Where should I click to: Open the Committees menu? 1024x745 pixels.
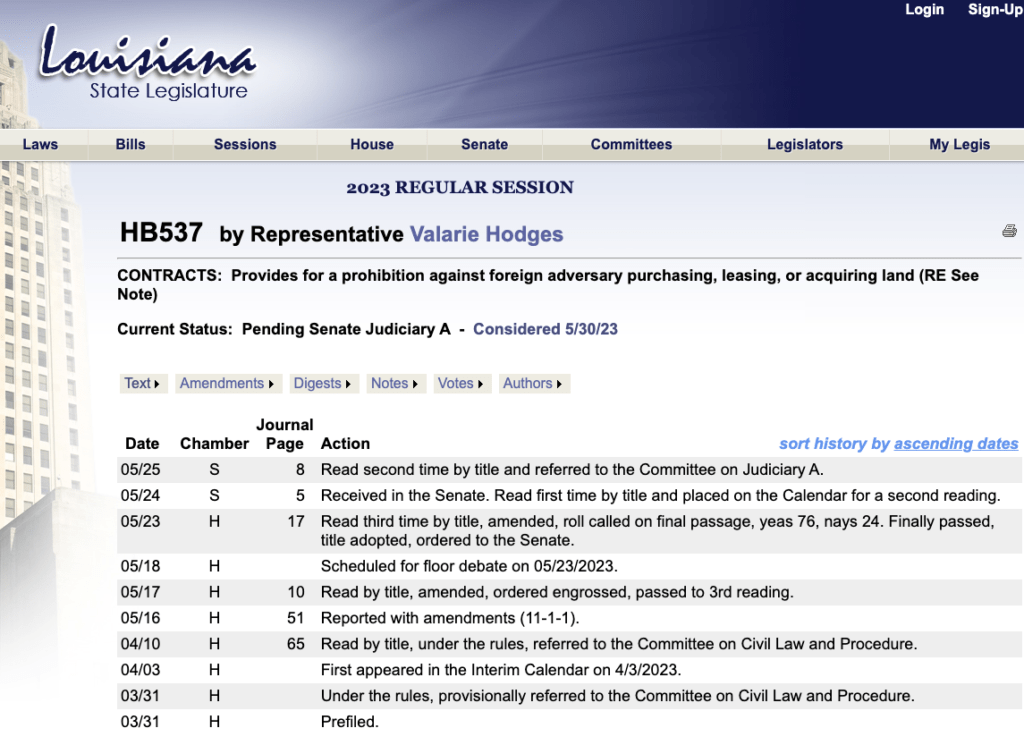coord(631,144)
